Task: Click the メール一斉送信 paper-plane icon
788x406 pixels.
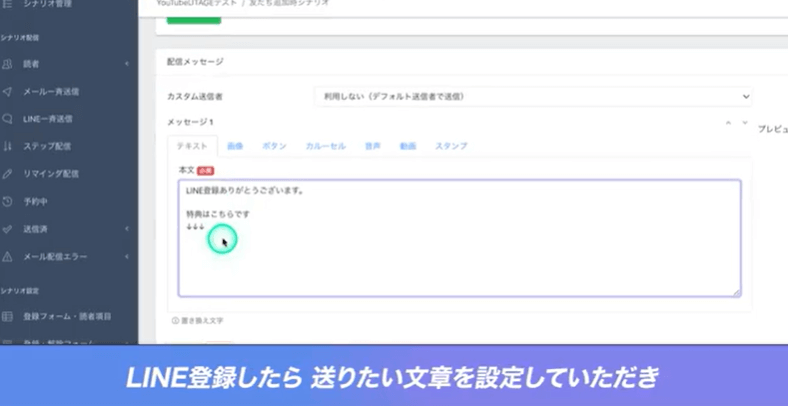Action: click(8, 91)
